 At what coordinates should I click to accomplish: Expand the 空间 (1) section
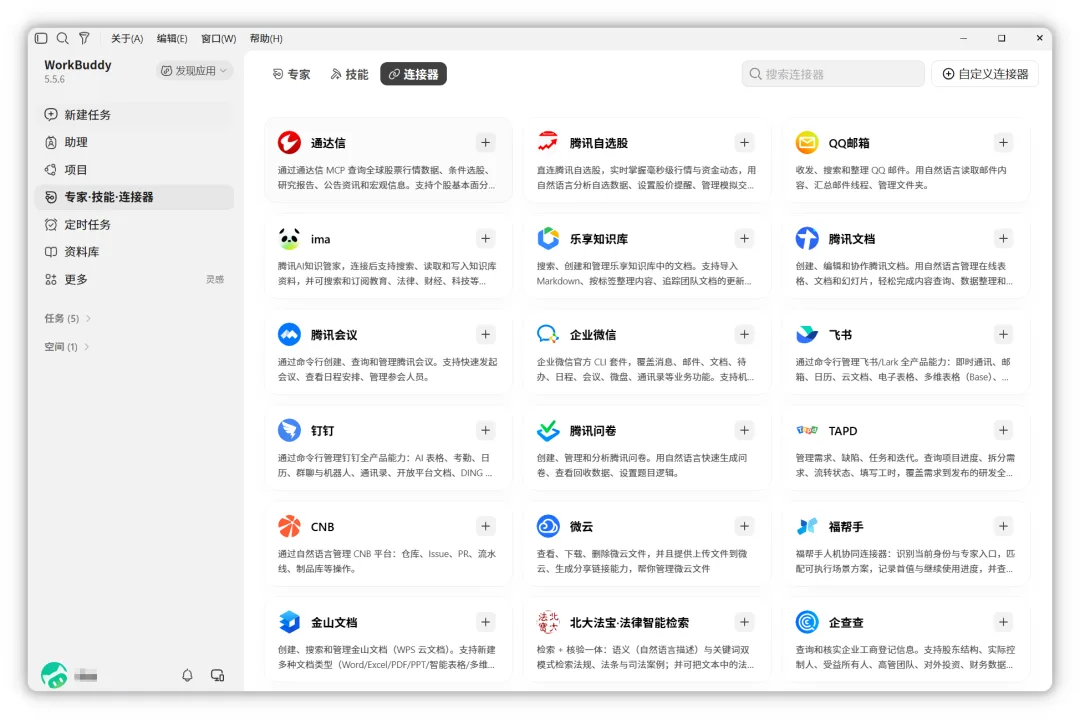coord(67,346)
